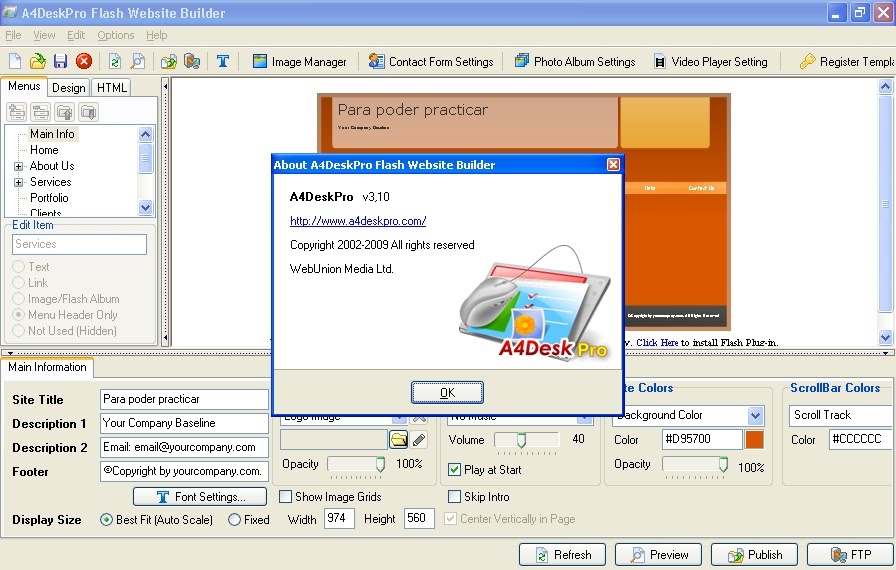Open the Help menu
The image size is (896, 570).
[x=157, y=35]
